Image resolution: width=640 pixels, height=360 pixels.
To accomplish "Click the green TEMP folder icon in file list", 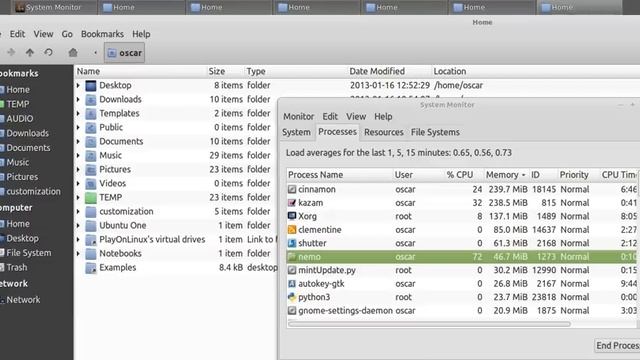I will pos(91,198).
